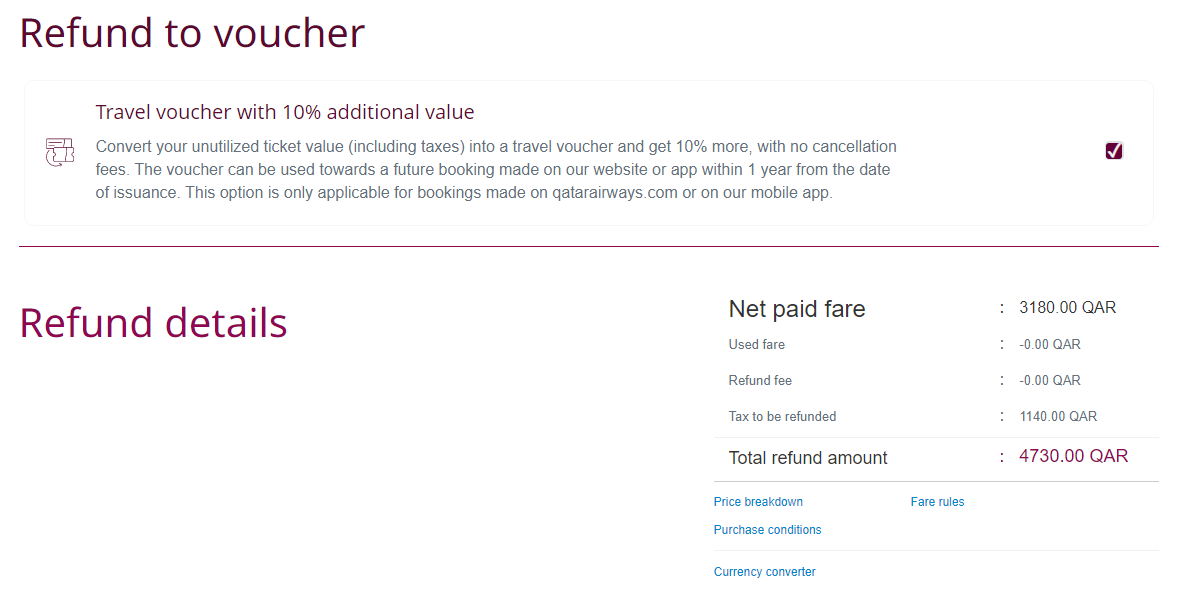Click the 'Net paid fare' label
Image resolution: width=1202 pixels, height=611 pixels.
(x=797, y=309)
